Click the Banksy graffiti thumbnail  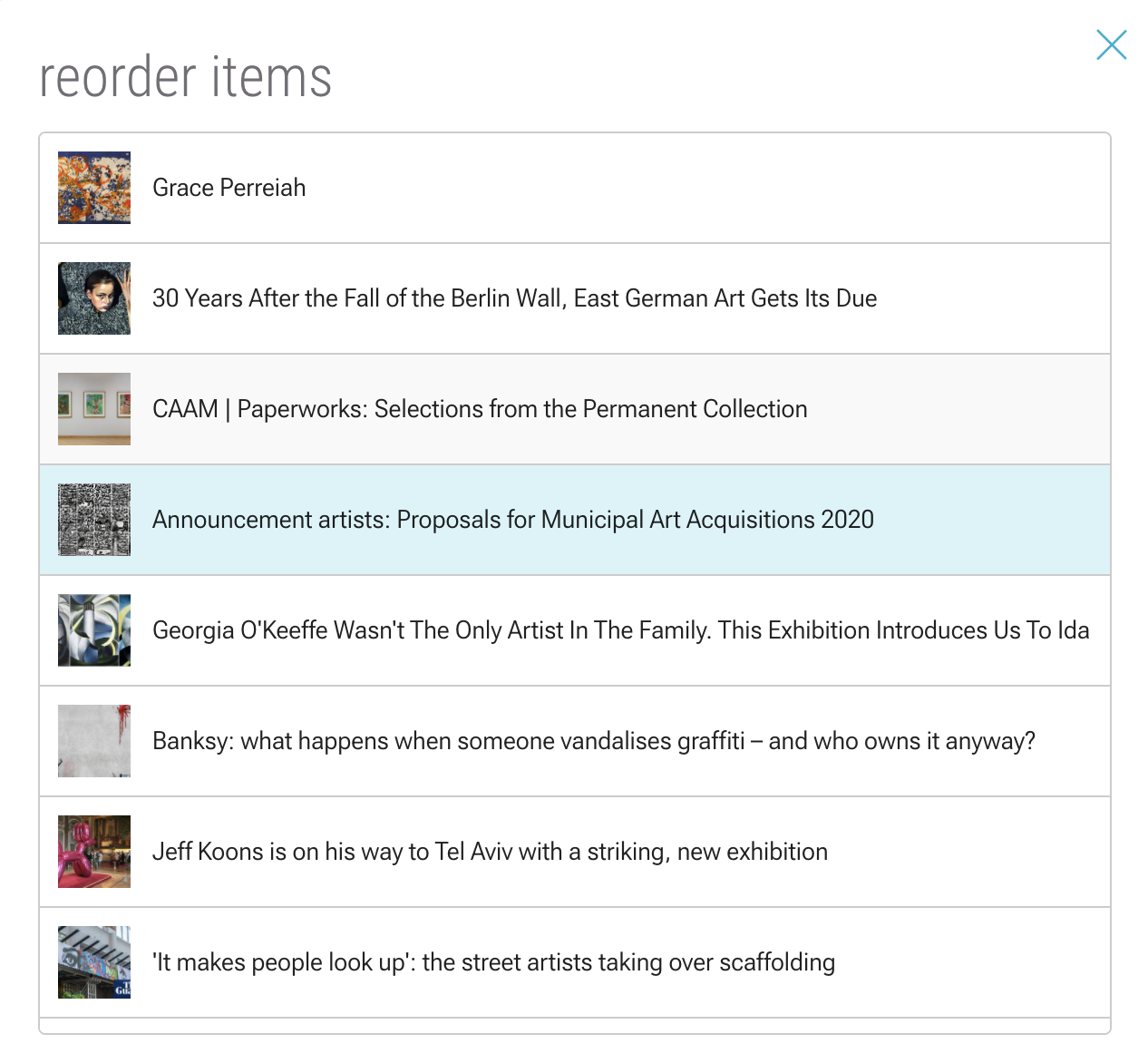(94, 741)
